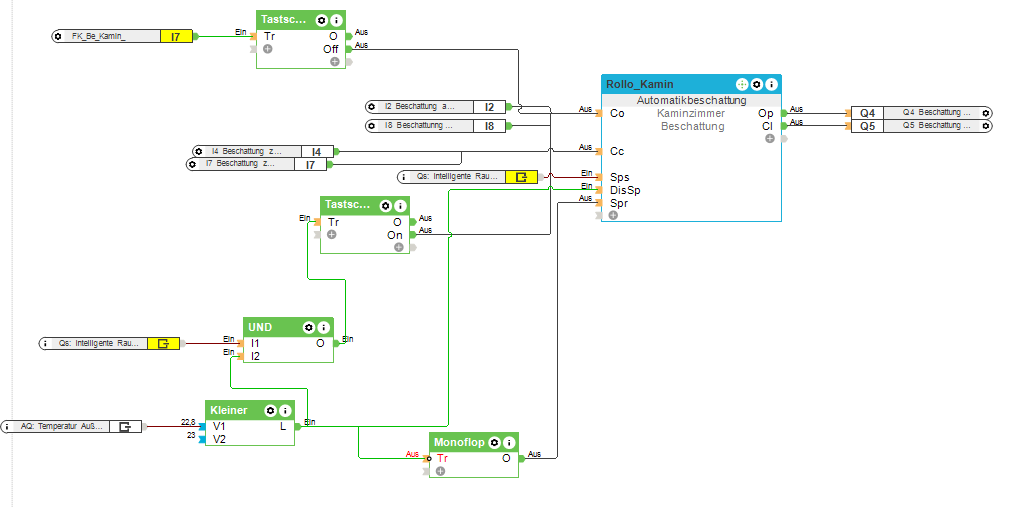The width and height of the screenshot is (1011, 507).
Task: Open settings gear on Kleiner block
Action: 270,410
